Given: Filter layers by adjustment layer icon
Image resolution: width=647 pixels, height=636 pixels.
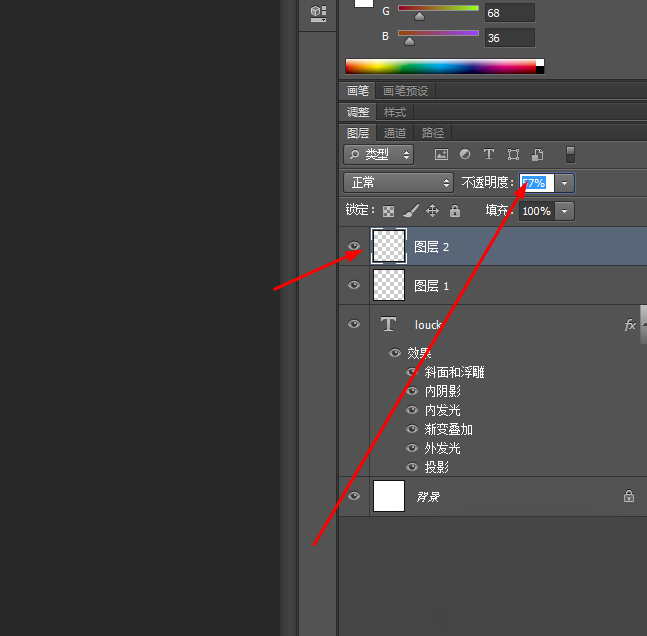Looking at the screenshot, I should pyautogui.click(x=465, y=154).
